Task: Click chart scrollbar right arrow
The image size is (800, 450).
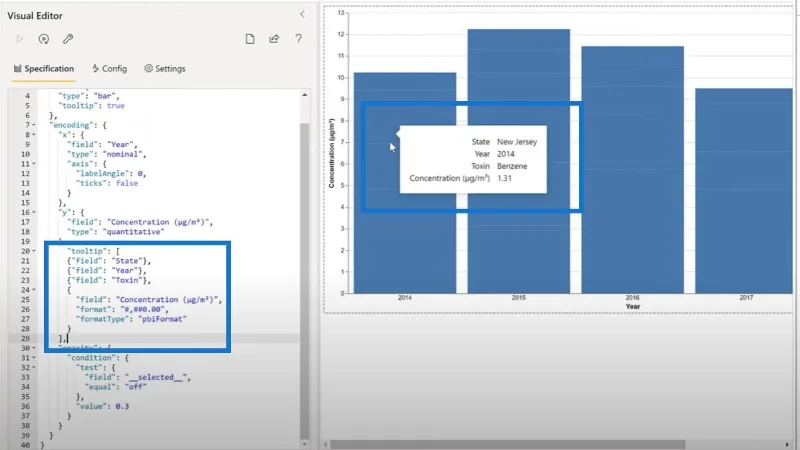Action: point(787,445)
